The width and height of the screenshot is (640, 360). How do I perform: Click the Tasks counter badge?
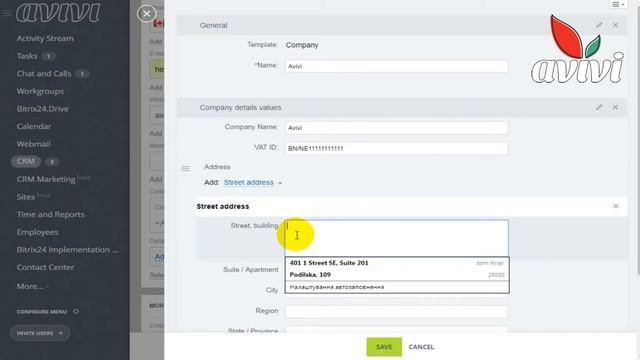pyautogui.click(x=48, y=56)
